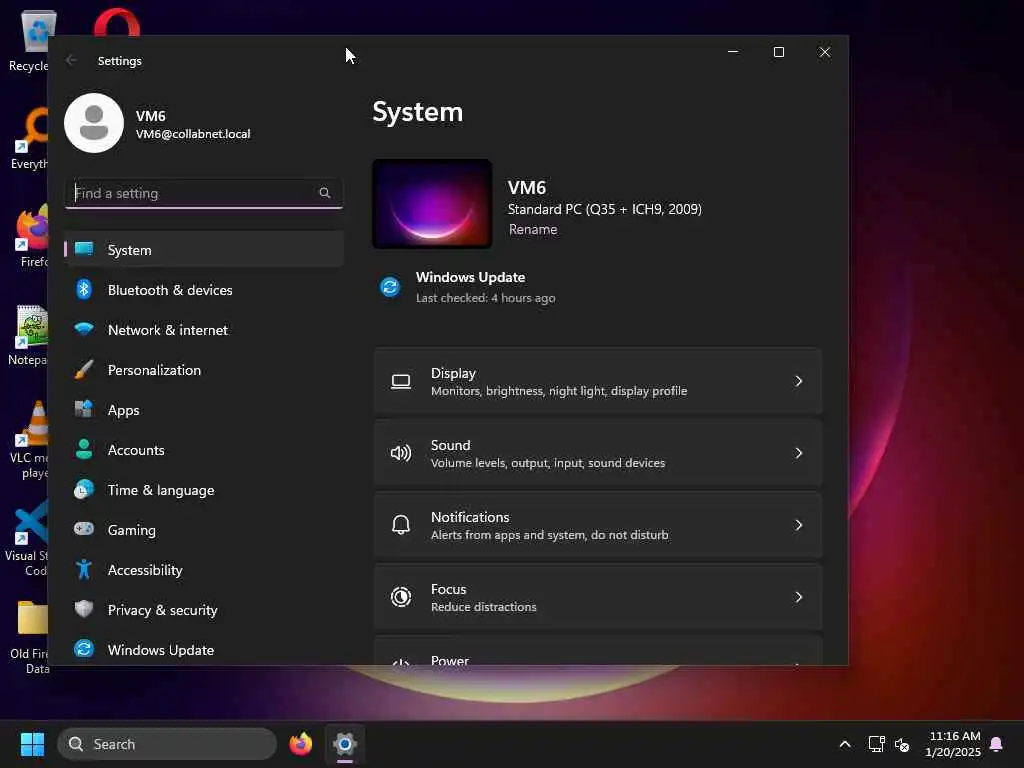
Task: Click the Display laptop icon
Action: [401, 381]
